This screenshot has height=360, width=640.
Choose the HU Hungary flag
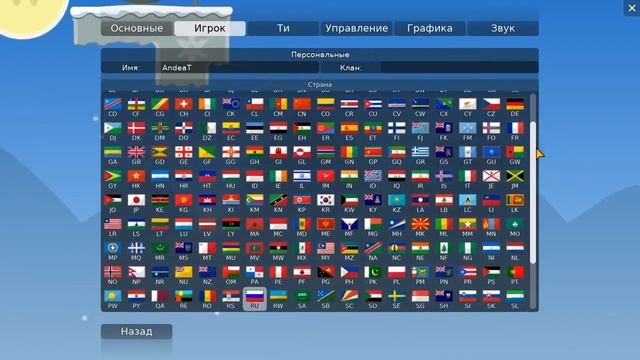point(231,176)
